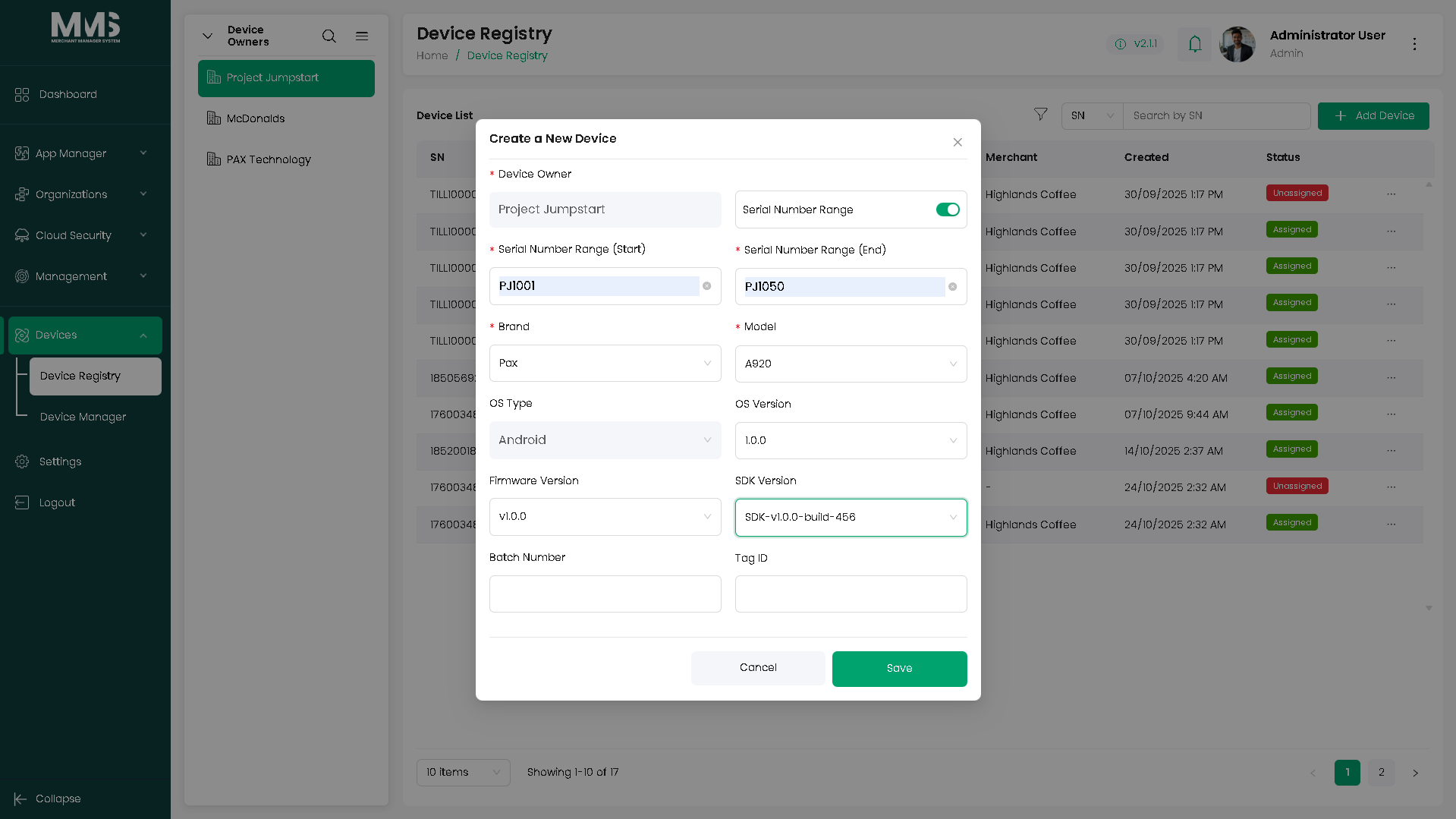Image resolution: width=1456 pixels, height=819 pixels.
Task: Toggle Serial Number Range switch off
Action: [948, 209]
